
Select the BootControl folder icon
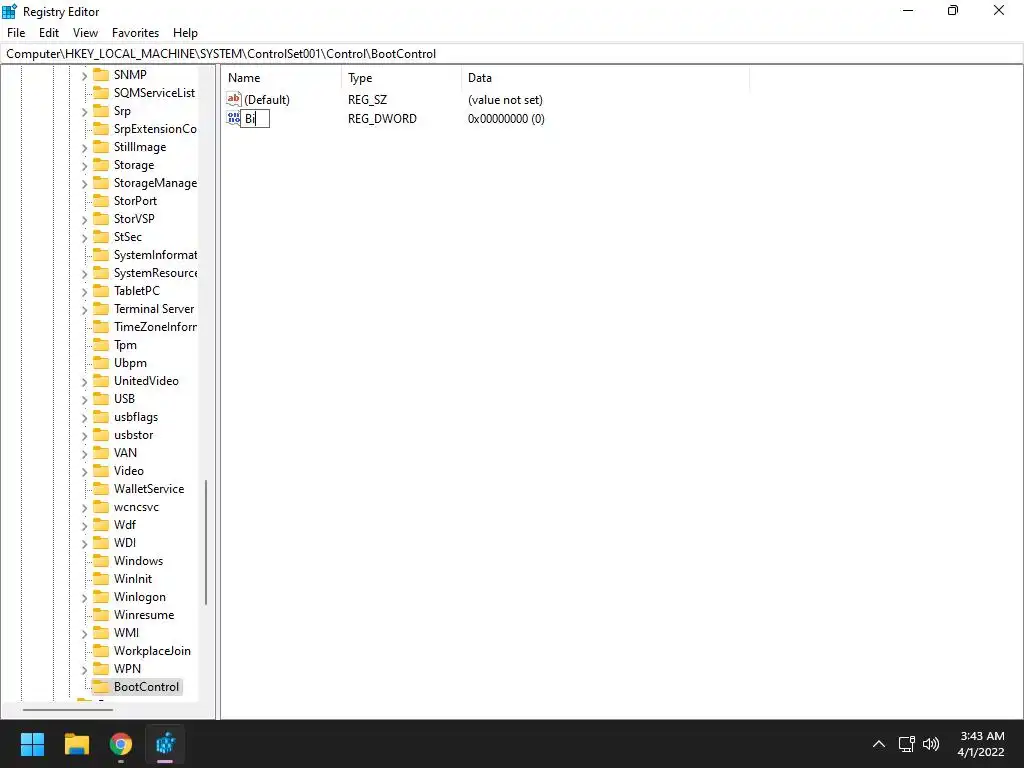click(x=101, y=686)
